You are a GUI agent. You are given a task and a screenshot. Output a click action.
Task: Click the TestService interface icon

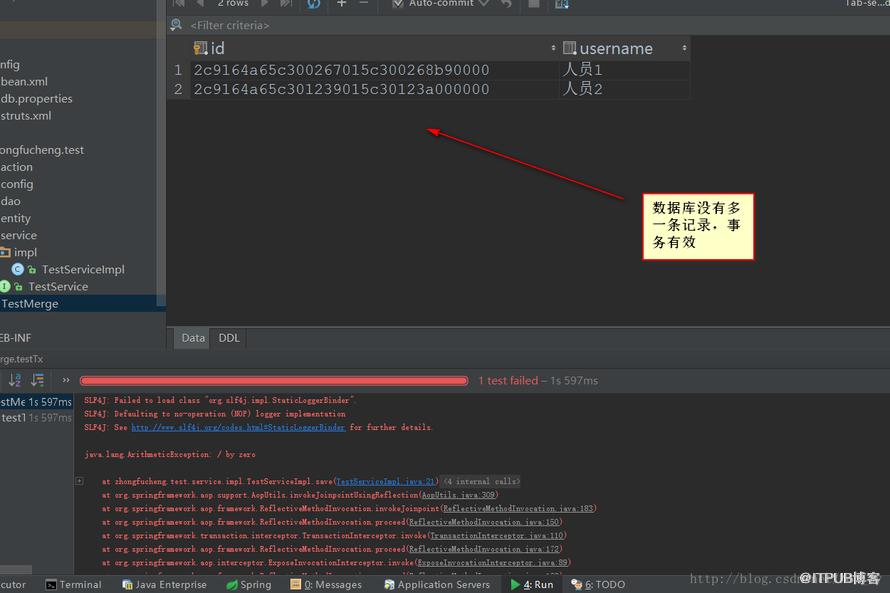pyautogui.click(x=5, y=287)
